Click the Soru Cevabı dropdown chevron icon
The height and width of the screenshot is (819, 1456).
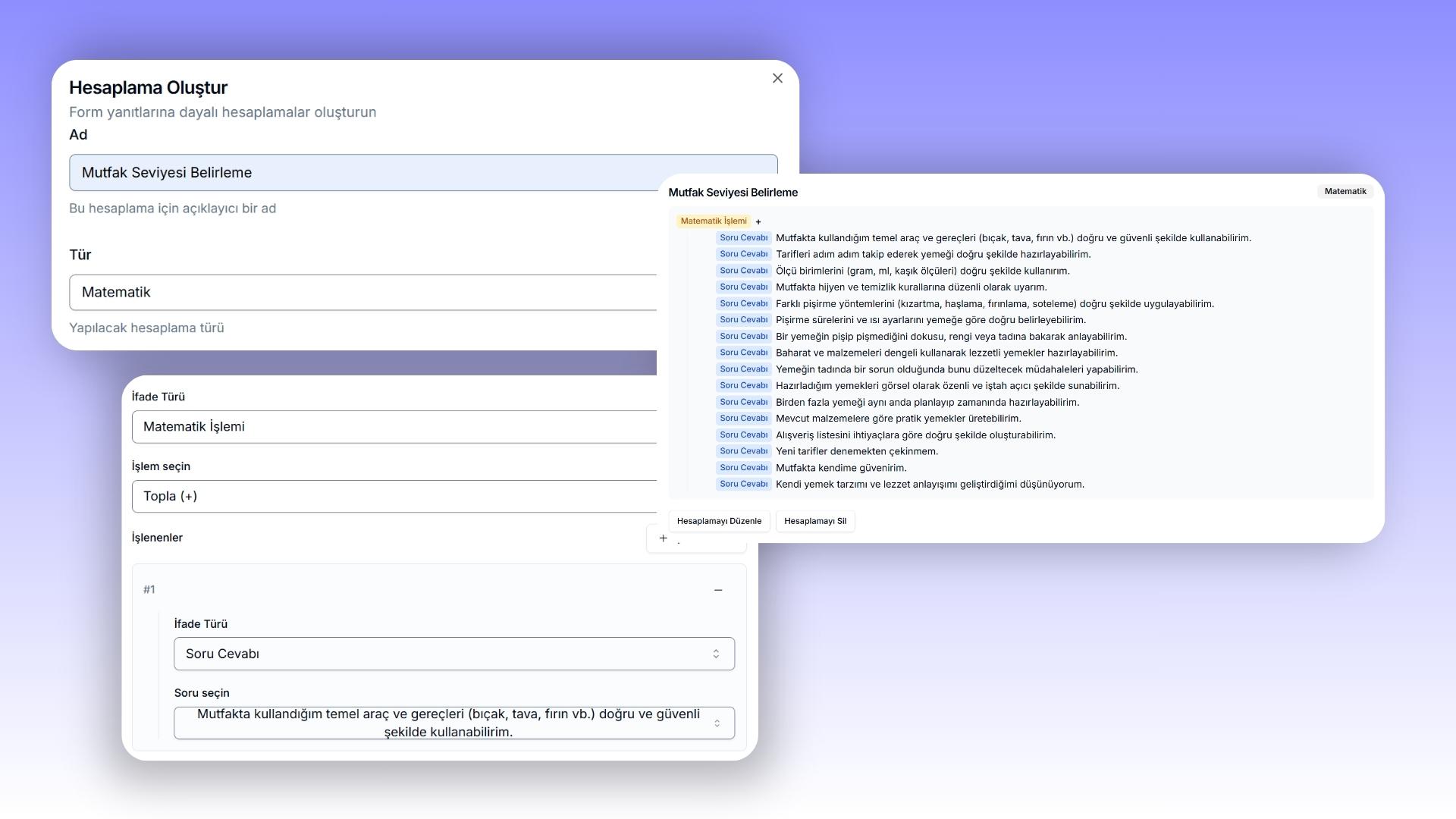715,654
